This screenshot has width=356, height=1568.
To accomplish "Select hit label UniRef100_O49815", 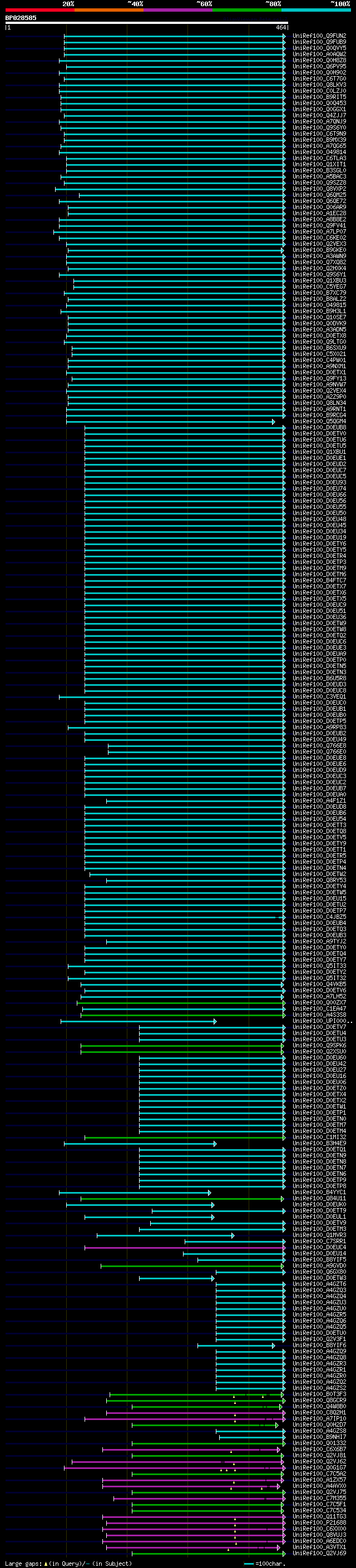I will tap(319, 305).
